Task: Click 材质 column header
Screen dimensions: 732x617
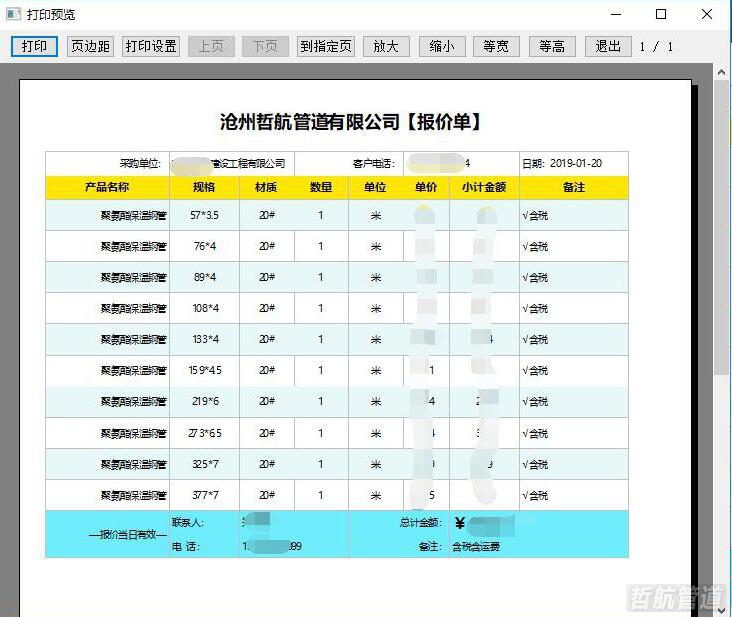Action: tap(266, 187)
